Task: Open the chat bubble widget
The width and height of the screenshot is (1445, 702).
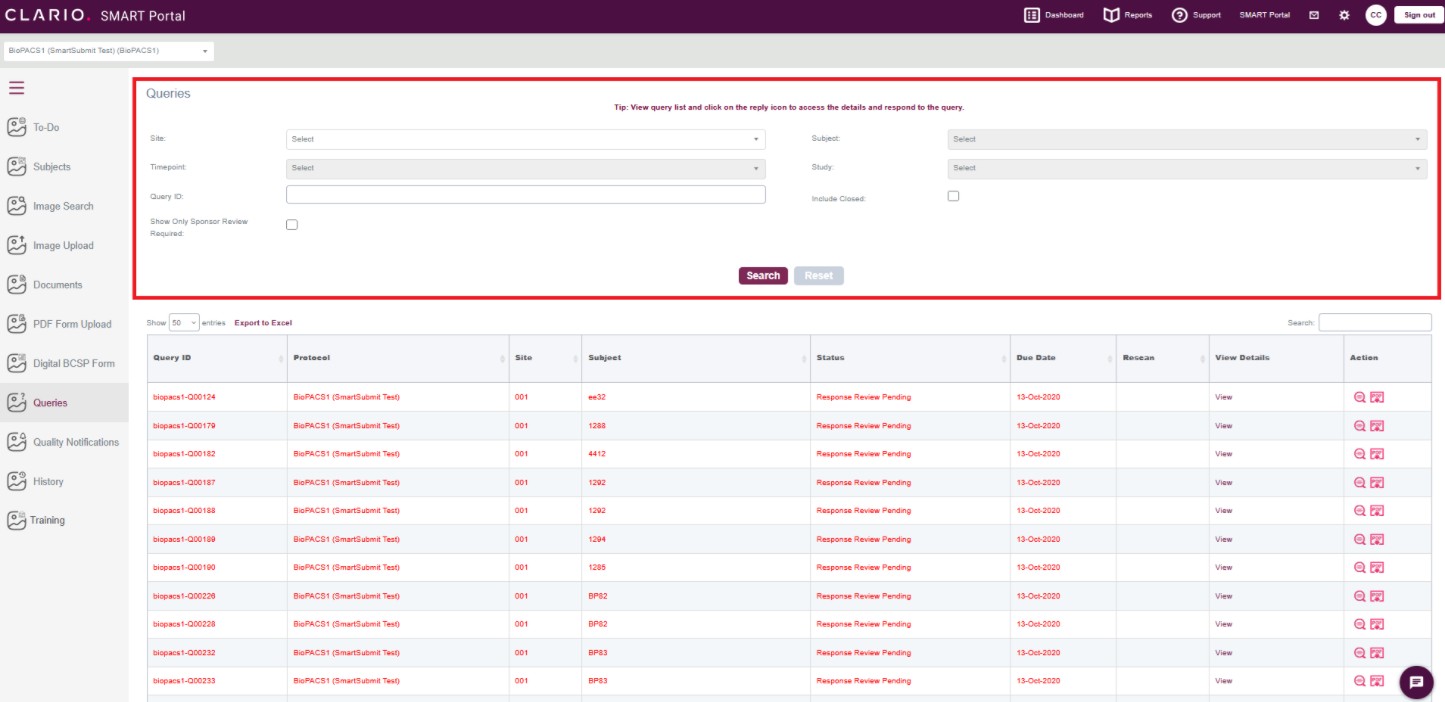Action: (1415, 682)
